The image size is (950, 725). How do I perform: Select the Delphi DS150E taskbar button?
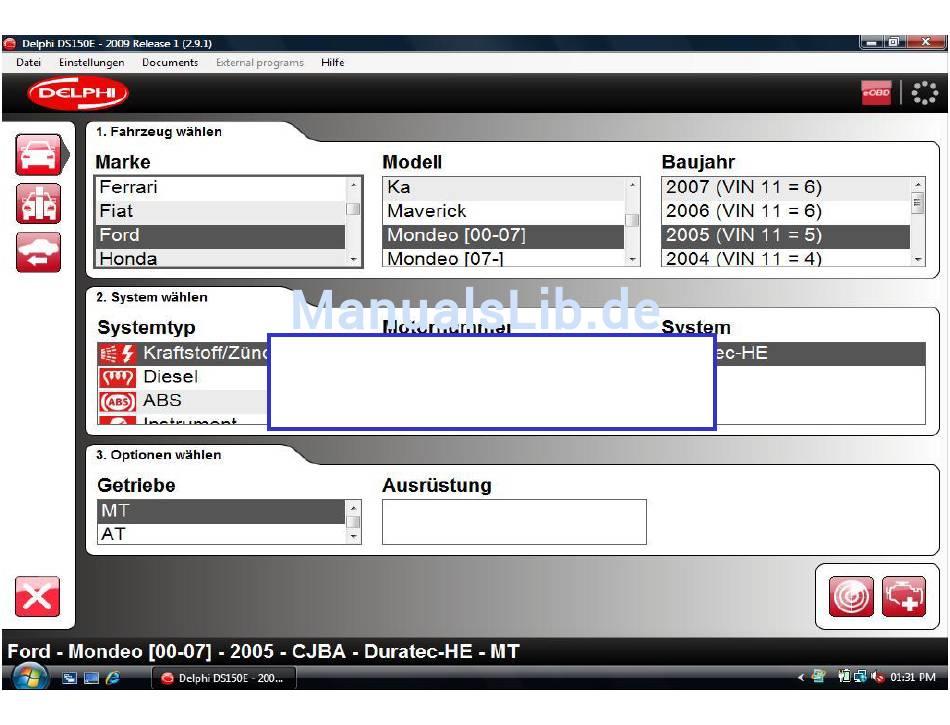point(224,678)
